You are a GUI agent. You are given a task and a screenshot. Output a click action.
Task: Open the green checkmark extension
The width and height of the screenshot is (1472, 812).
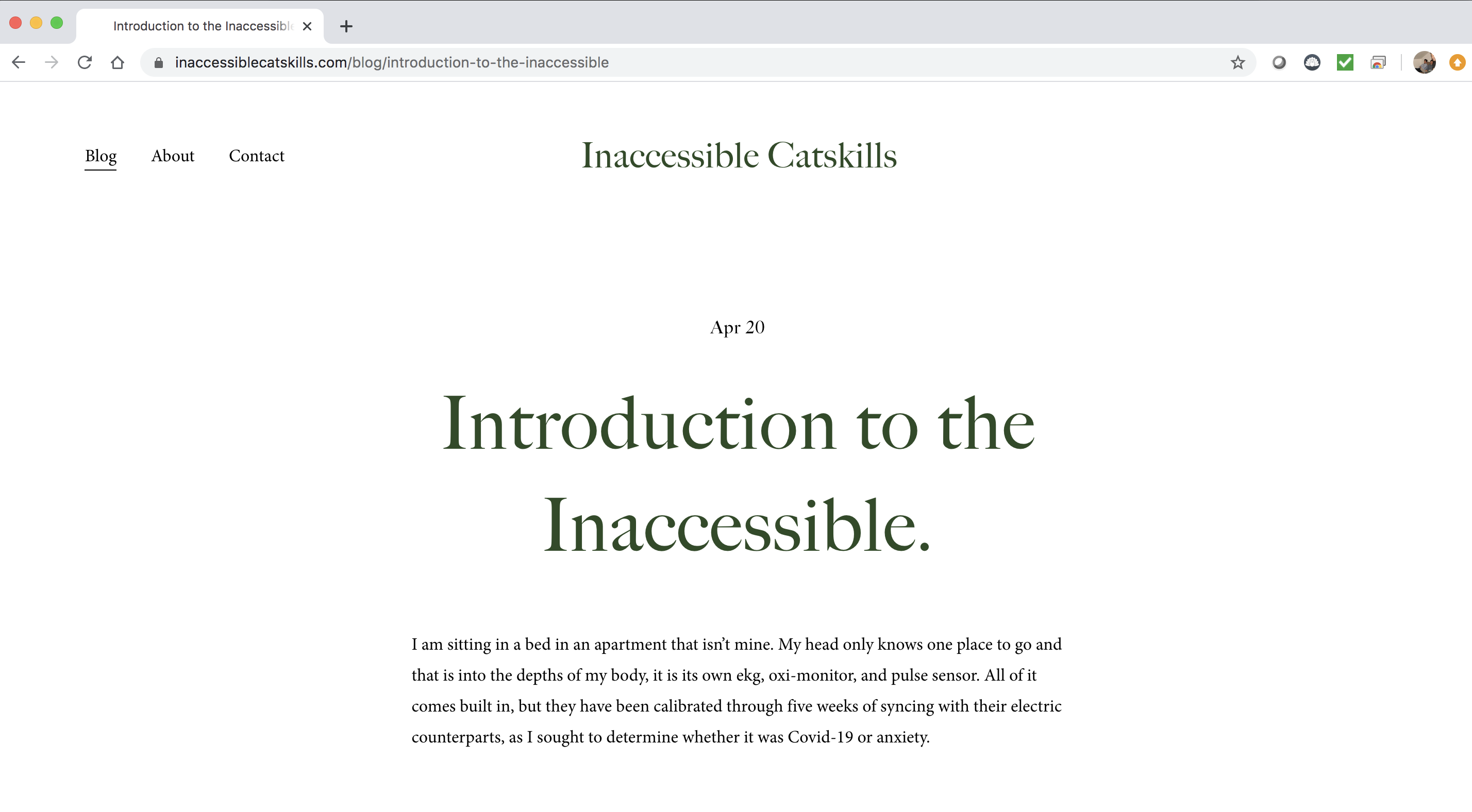coord(1345,62)
